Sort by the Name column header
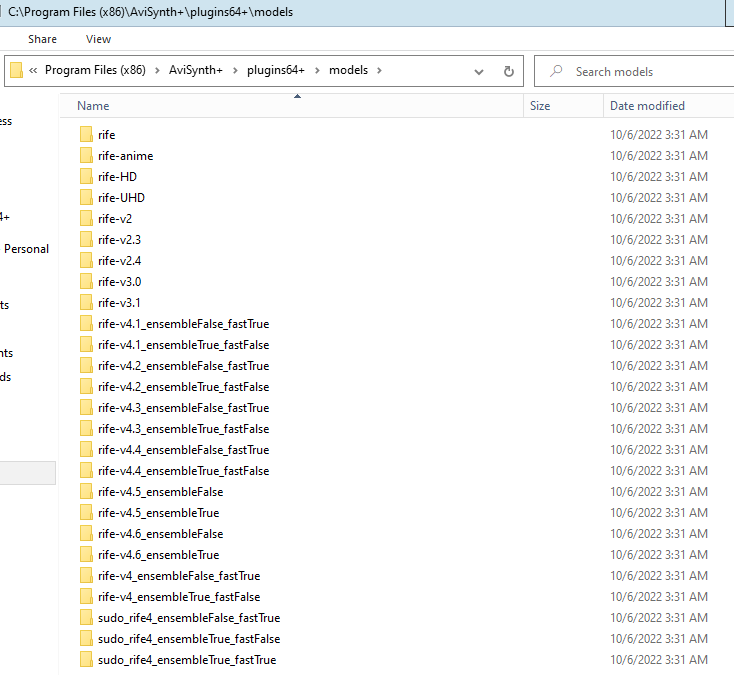 point(292,106)
